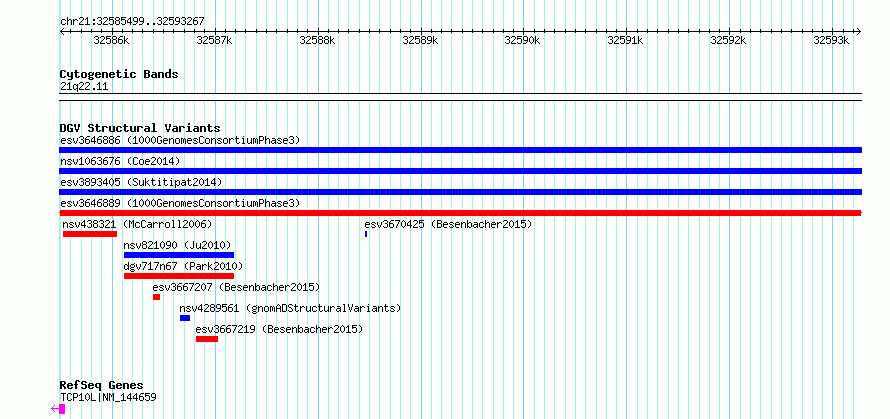Click the Cytogenetic Bands track title
This screenshot has width=890, height=419.
119,74
